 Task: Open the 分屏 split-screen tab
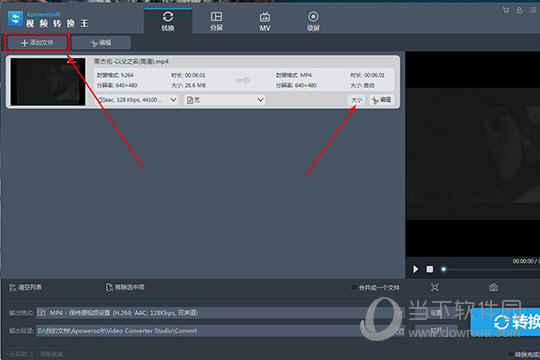click(216, 21)
